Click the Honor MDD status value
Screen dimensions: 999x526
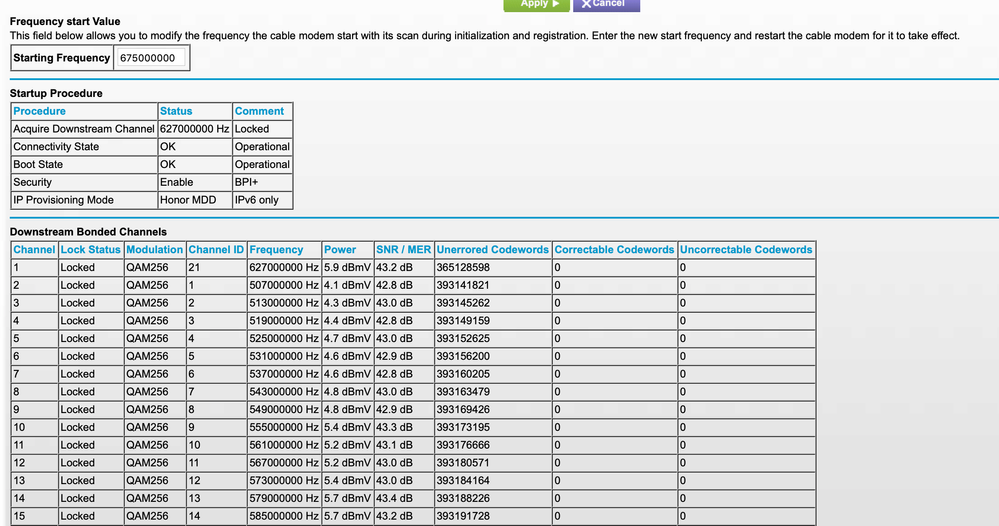pos(188,200)
